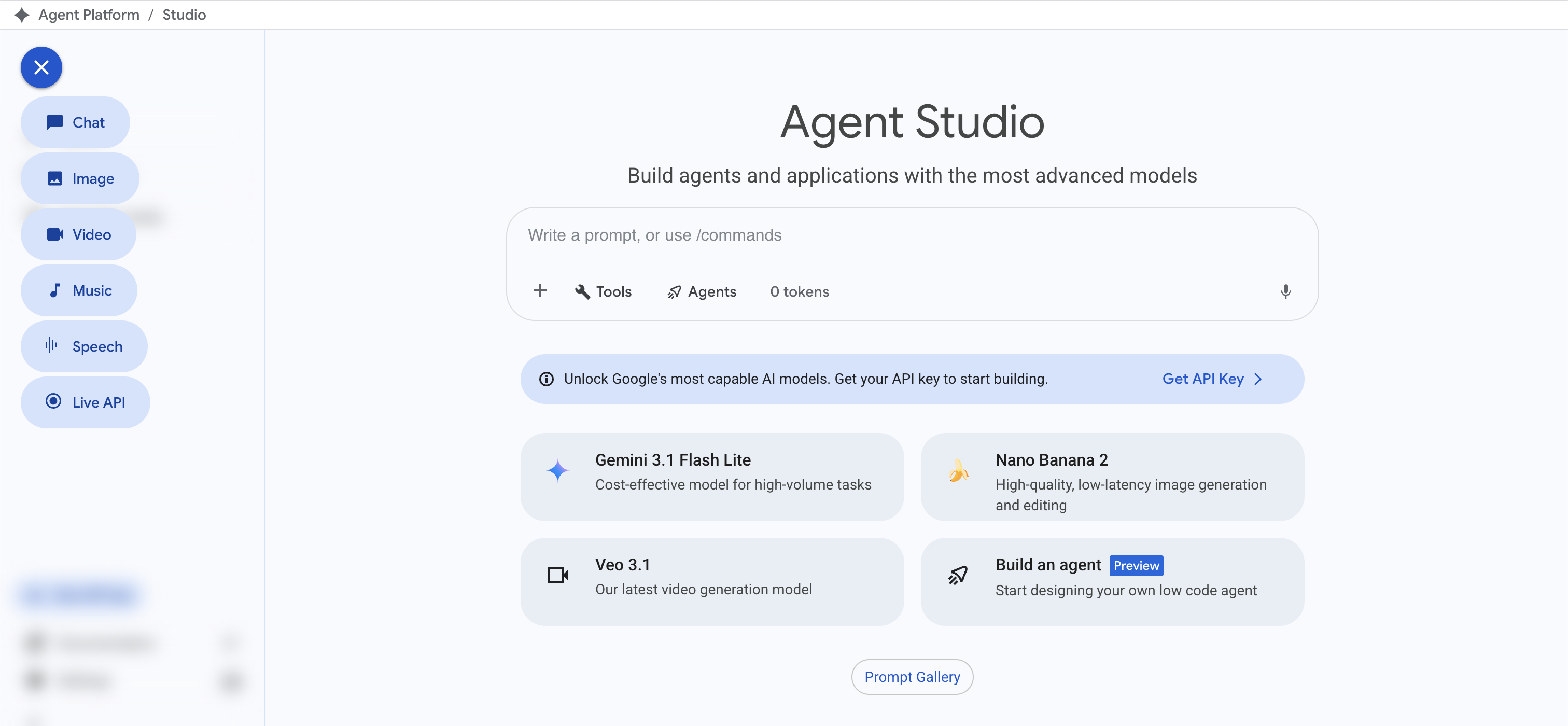Viewport: 1568px width, 726px height.
Task: Click the unlock API key banner text
Action: 805,379
